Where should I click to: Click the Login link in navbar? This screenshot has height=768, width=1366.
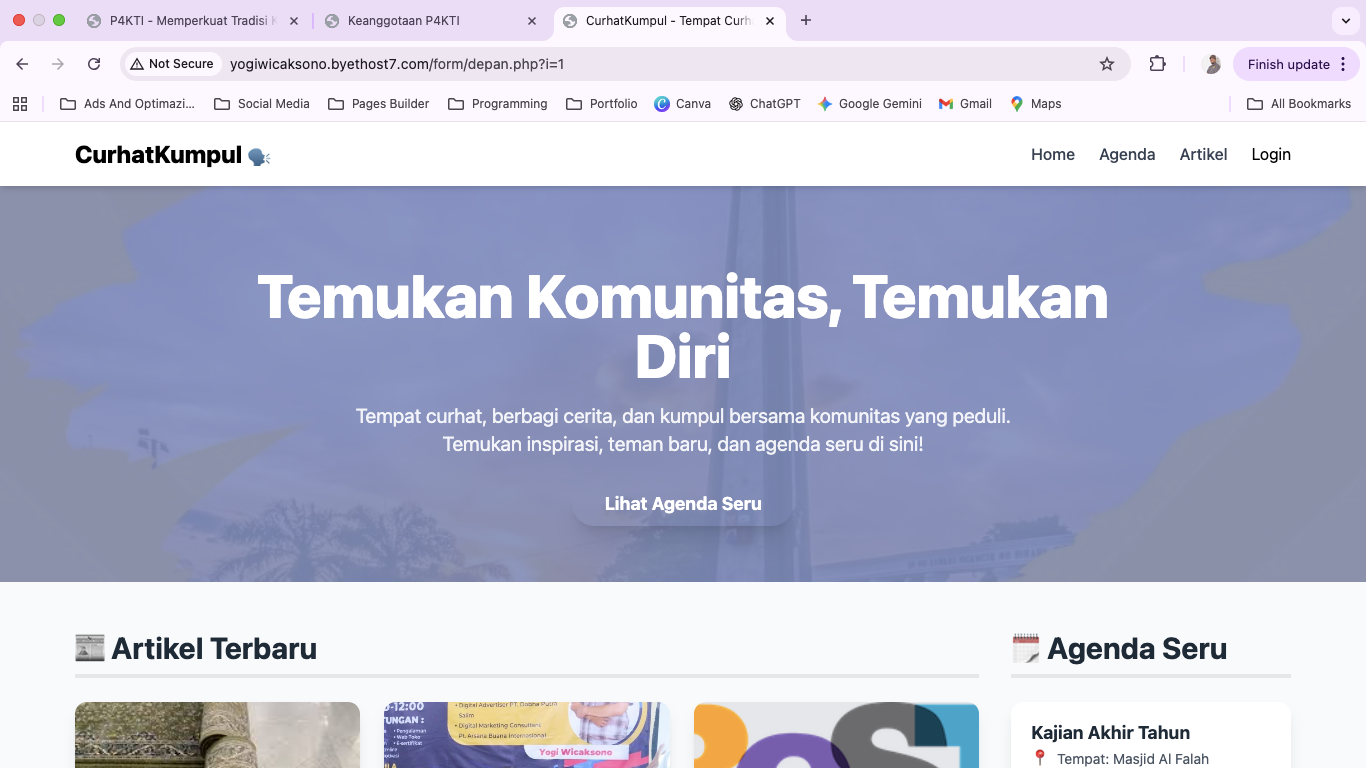pos(1271,154)
